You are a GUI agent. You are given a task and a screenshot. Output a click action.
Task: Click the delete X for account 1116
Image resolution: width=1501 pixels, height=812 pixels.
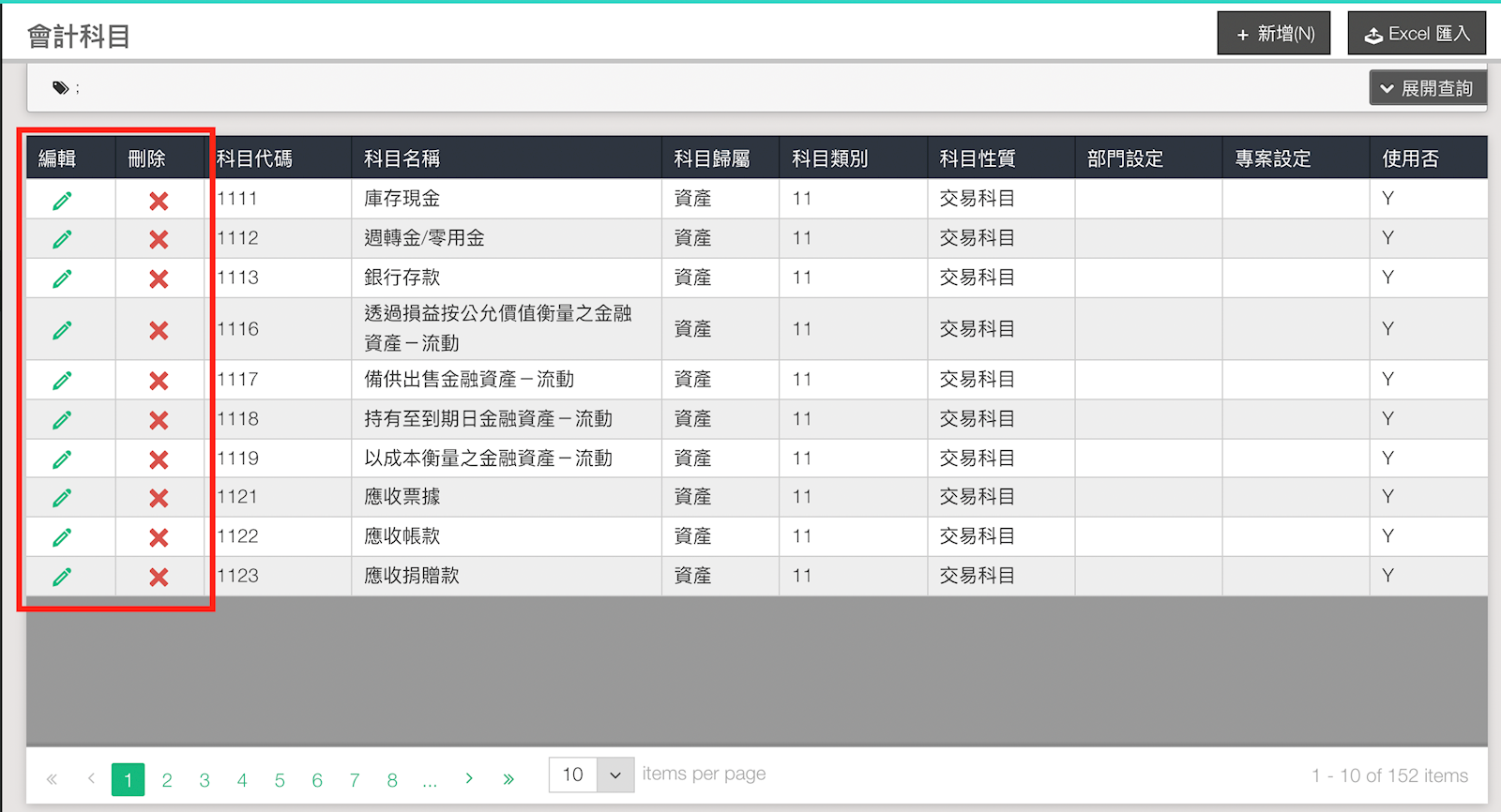[159, 330]
